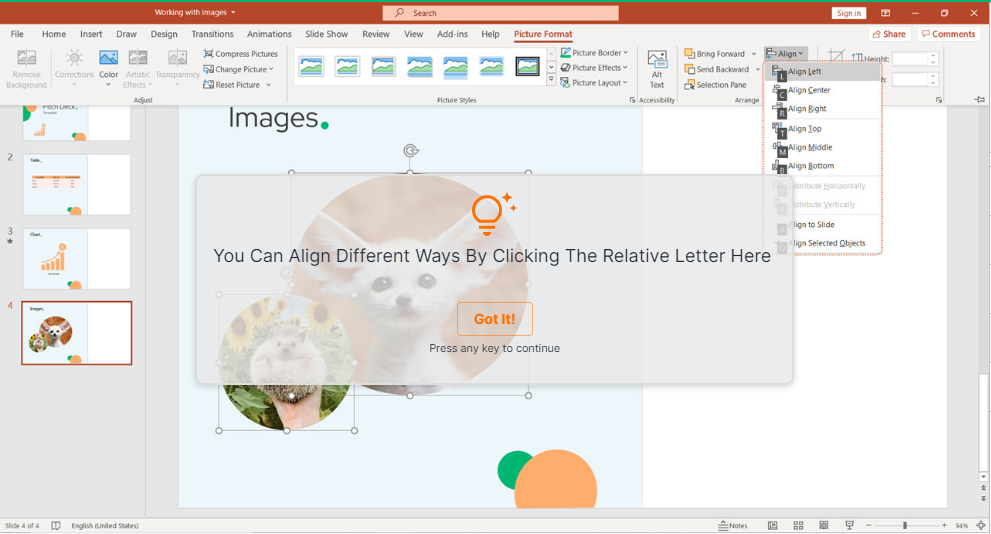991x534 pixels.
Task: Click the zoom in plus button
Action: tap(944, 526)
